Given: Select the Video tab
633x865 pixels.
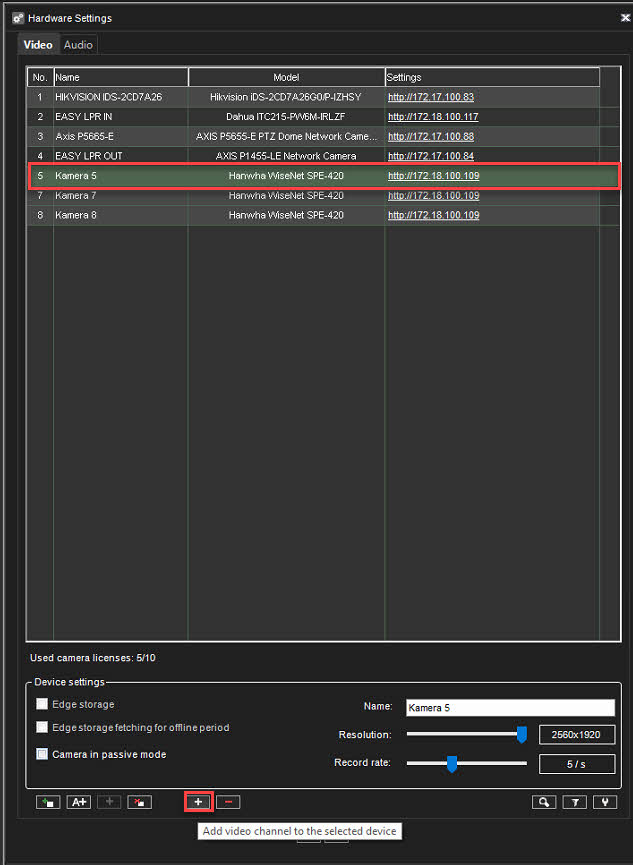Looking at the screenshot, I should [x=38, y=45].
